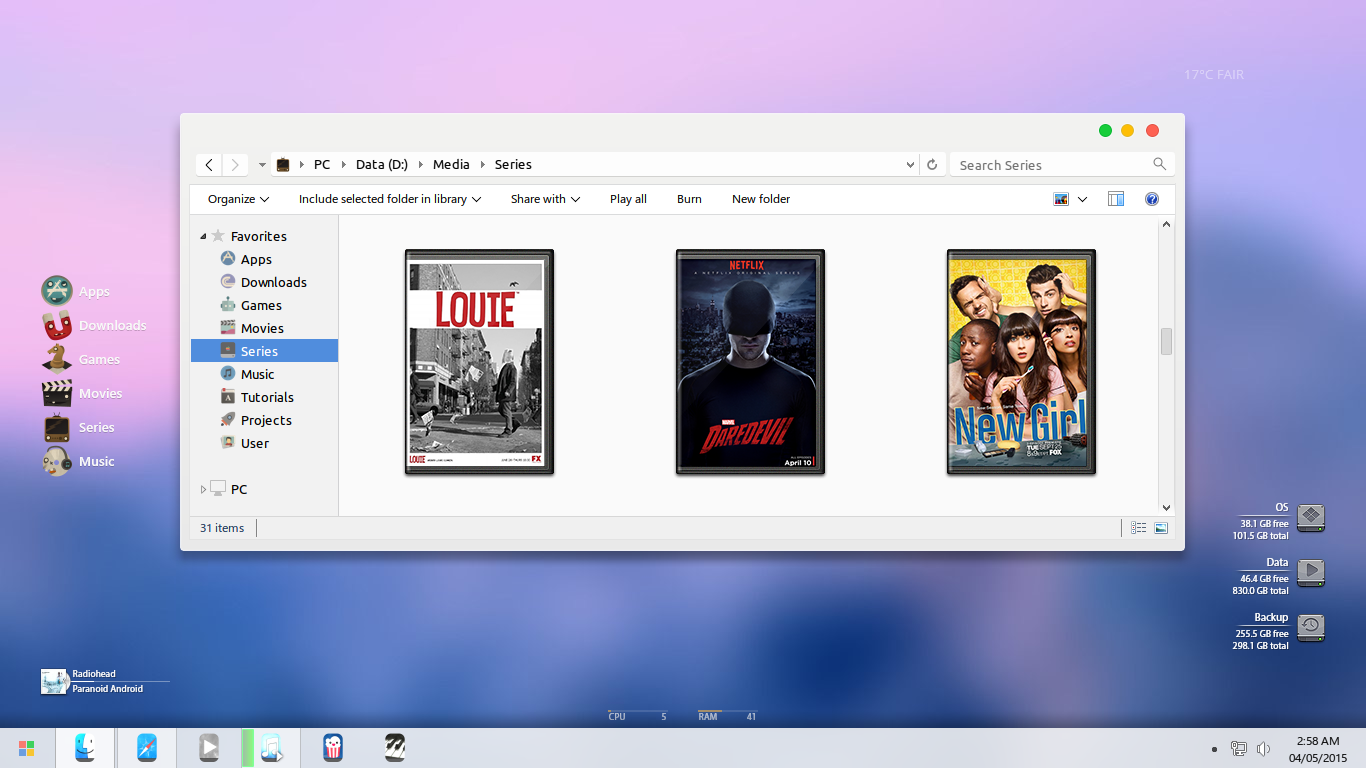Go forward with the right arrow
The height and width of the screenshot is (768, 1366).
[235, 165]
